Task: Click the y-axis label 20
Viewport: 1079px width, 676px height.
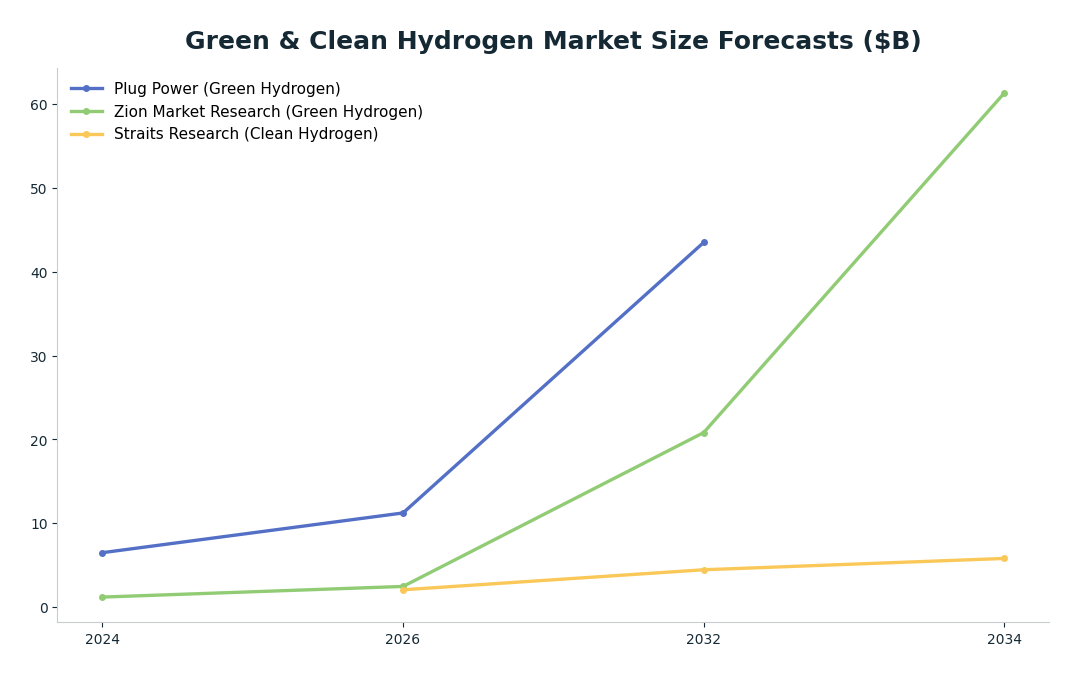Action: point(39,440)
